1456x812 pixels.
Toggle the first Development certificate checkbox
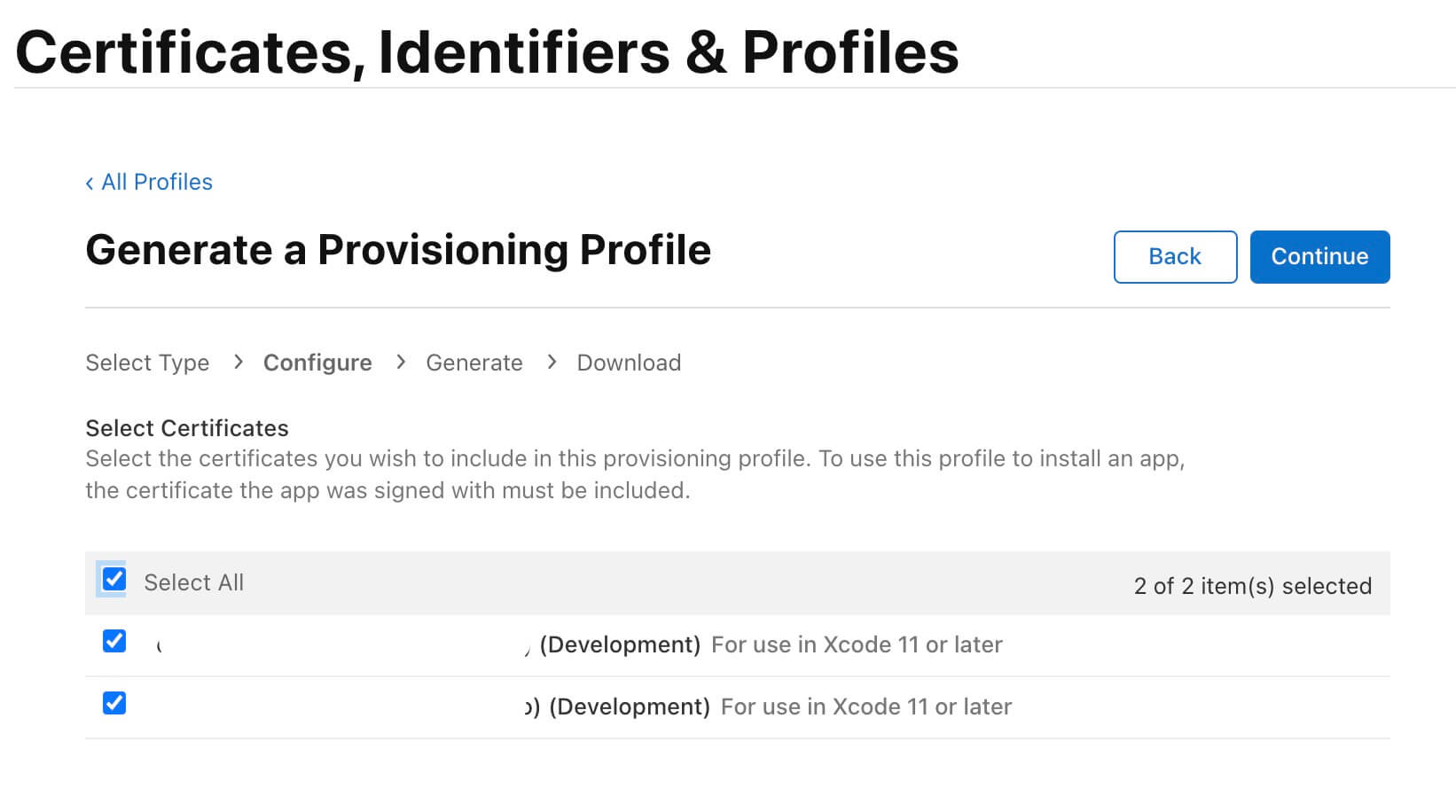114,641
